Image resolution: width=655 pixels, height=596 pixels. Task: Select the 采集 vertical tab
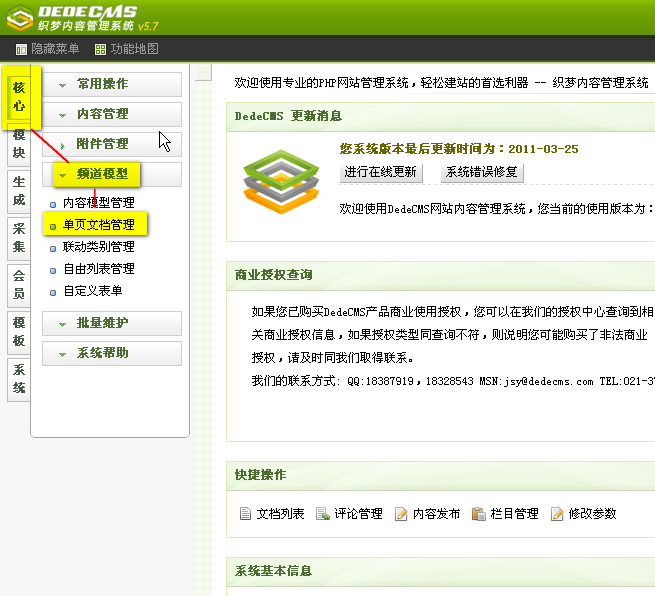(x=19, y=238)
